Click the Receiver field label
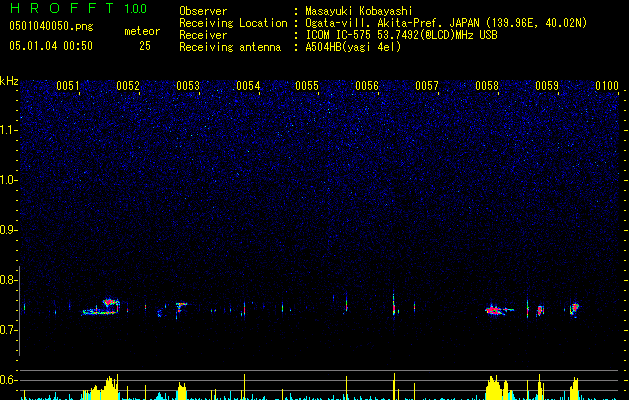 coord(203,35)
